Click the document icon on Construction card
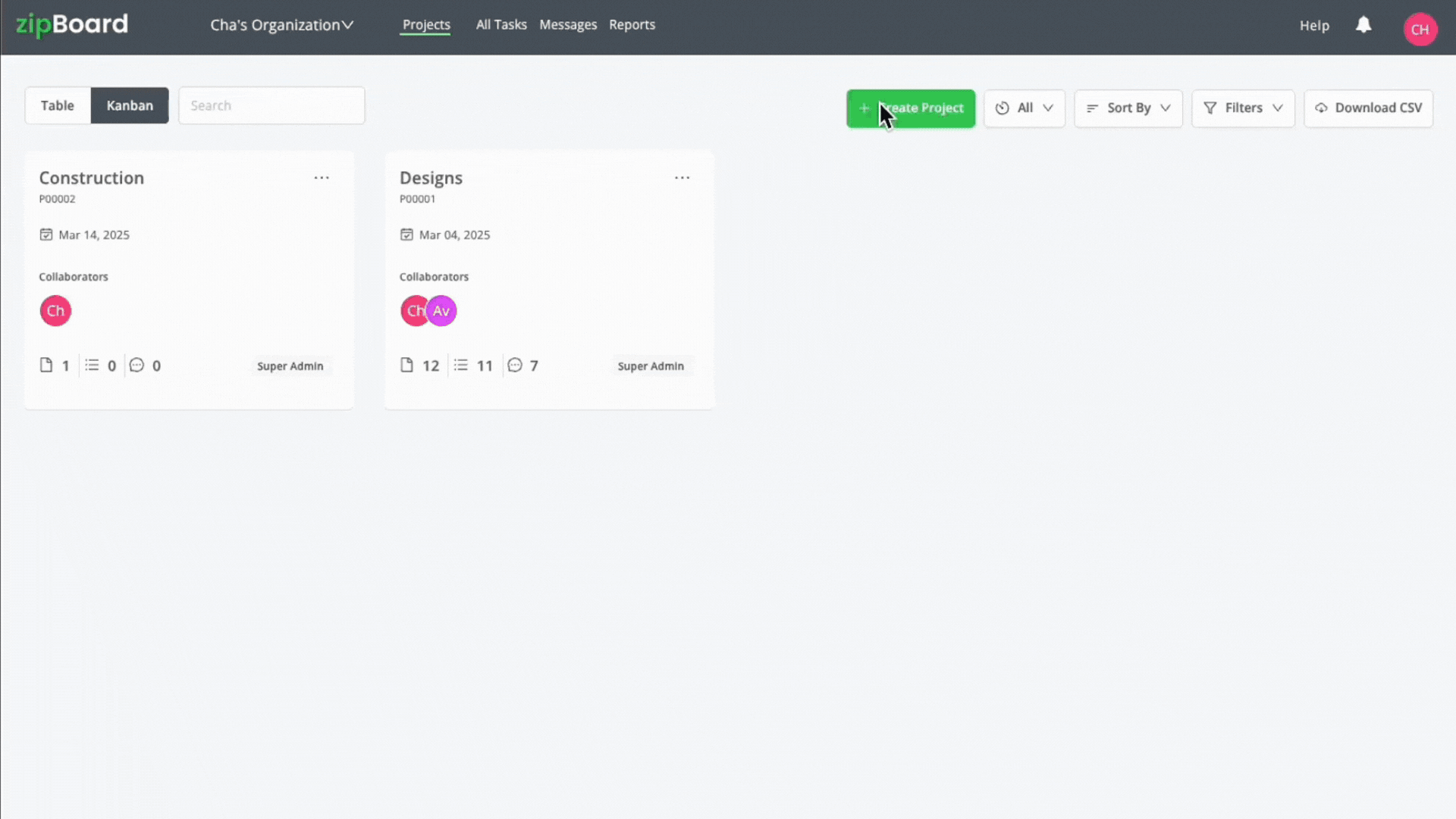This screenshot has height=819, width=1456. coord(46,365)
